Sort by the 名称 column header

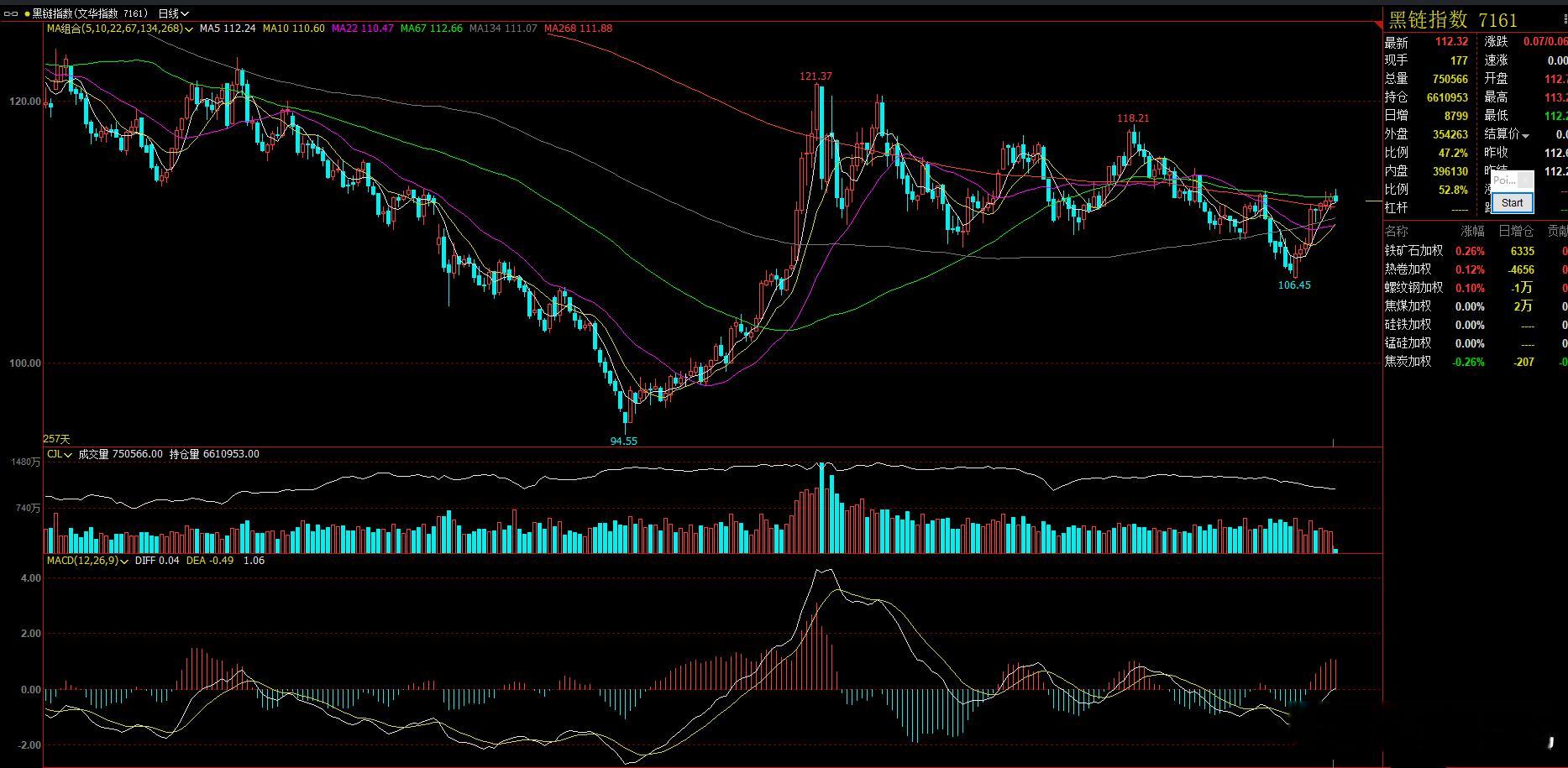(x=1397, y=231)
